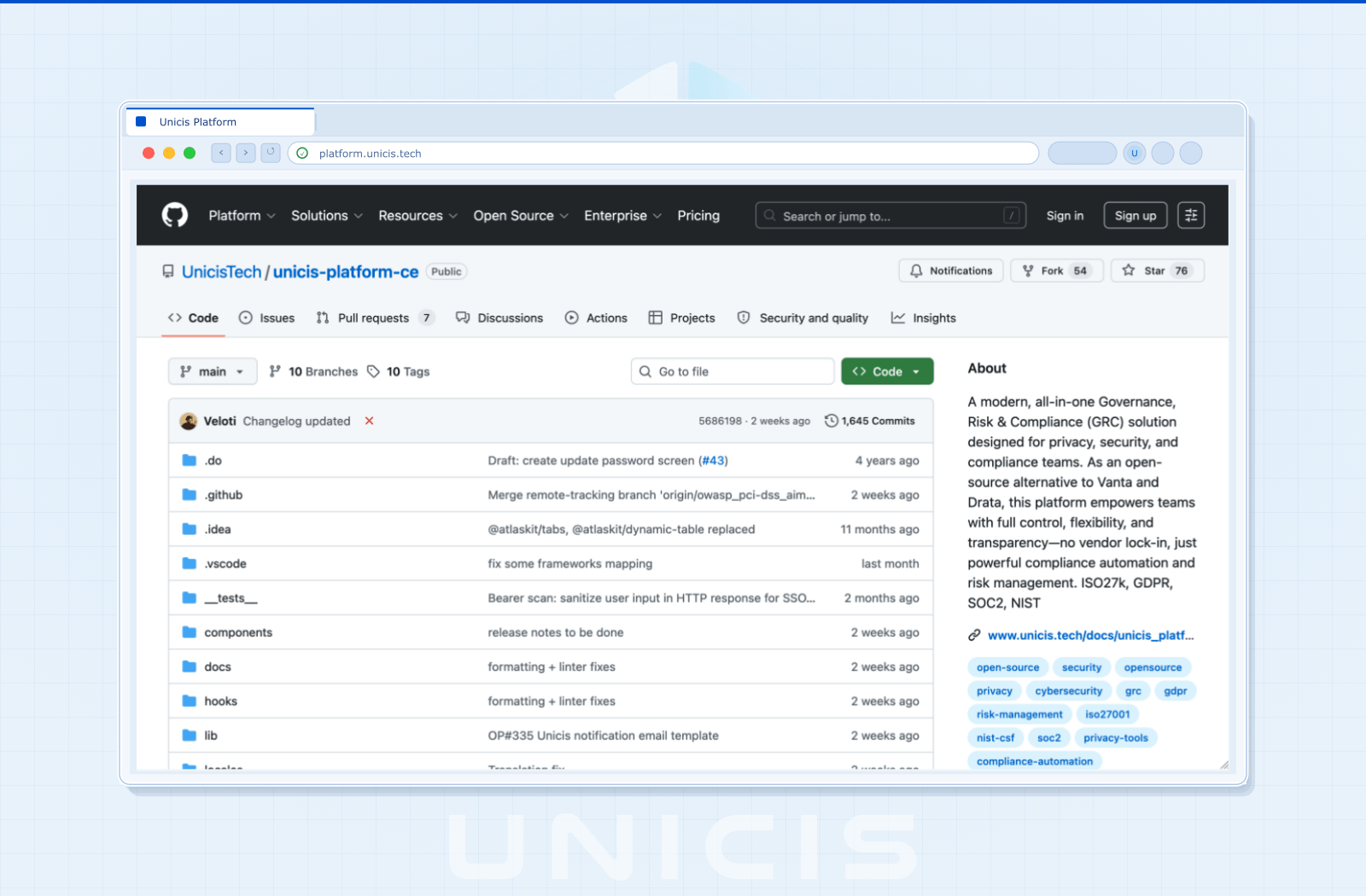The width and height of the screenshot is (1366, 896).
Task: Click the .do folder icon
Action: pyautogui.click(x=190, y=461)
